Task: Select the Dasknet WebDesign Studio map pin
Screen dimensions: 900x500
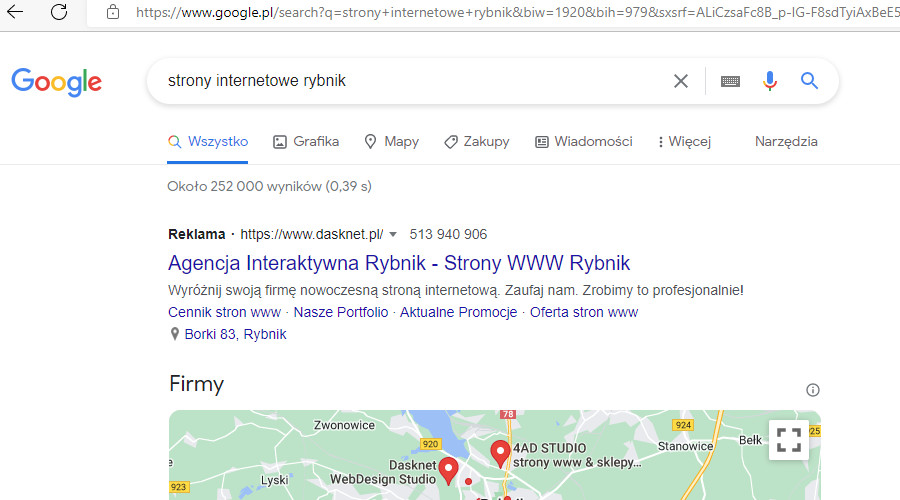Action: coord(448,470)
